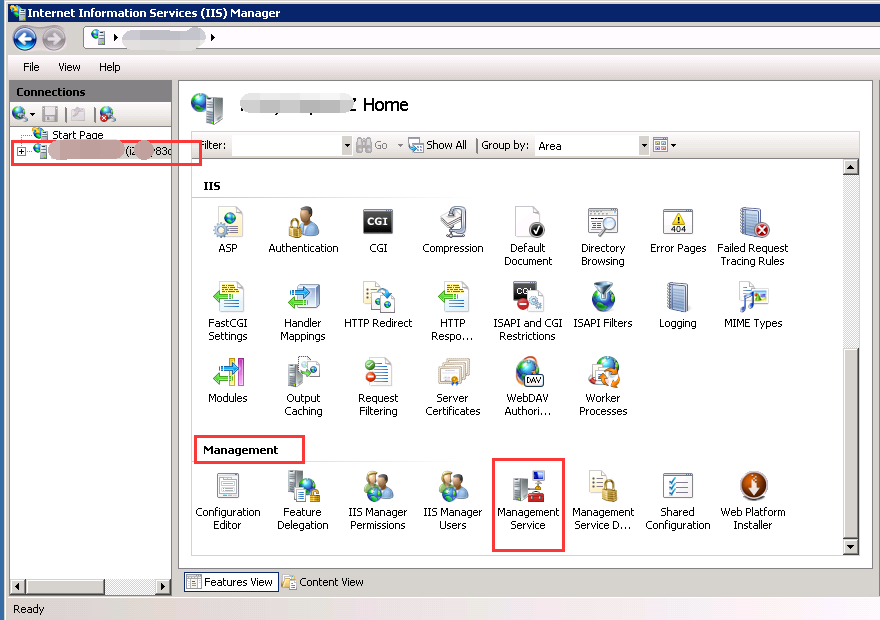Select Start Page in Connections tree
Screen dimensions: 880x620
coord(77,135)
